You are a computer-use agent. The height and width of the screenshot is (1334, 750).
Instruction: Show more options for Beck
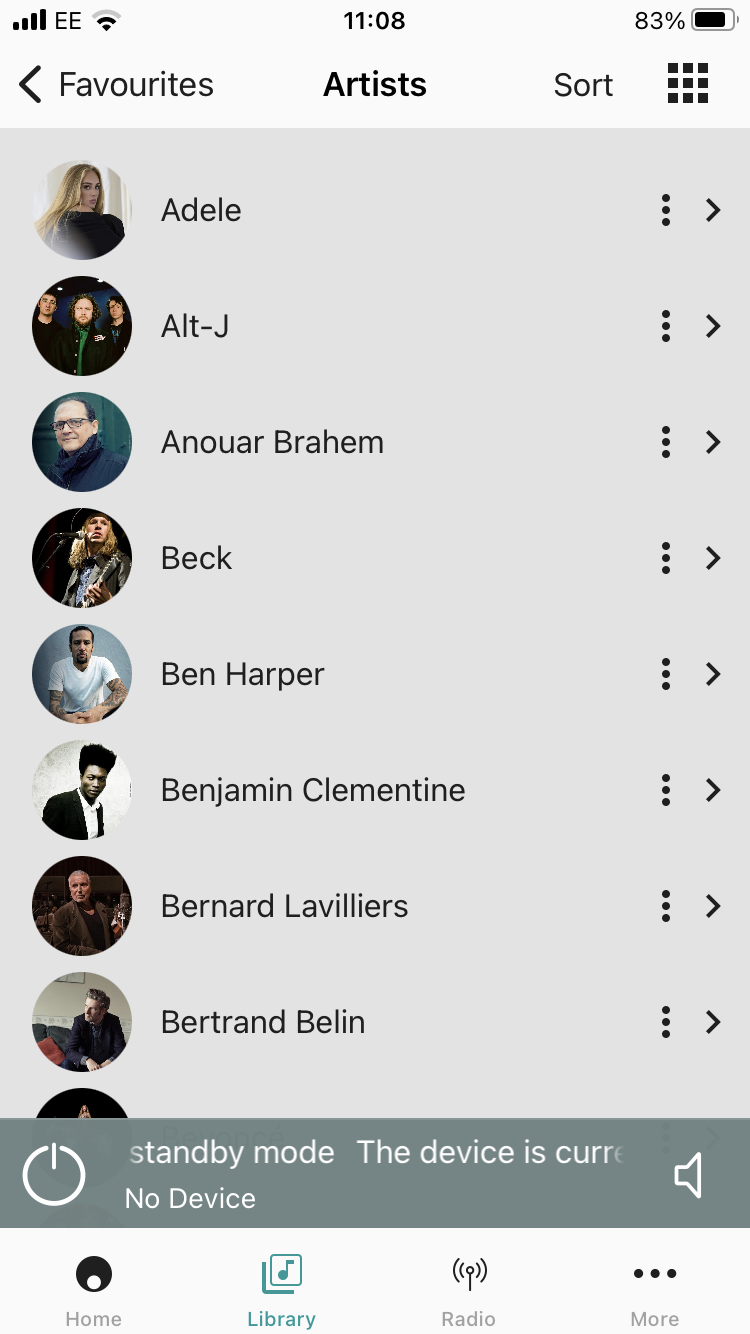[x=666, y=558]
